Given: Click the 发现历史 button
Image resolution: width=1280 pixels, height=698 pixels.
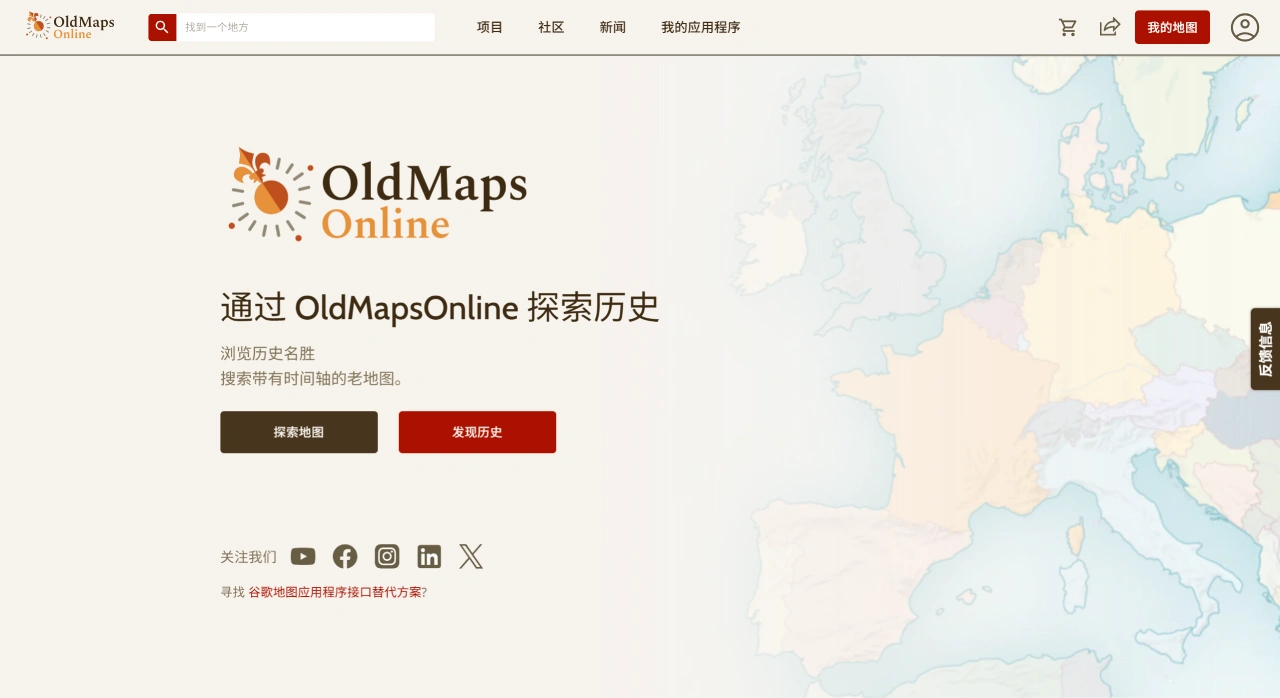Looking at the screenshot, I should tap(477, 432).
